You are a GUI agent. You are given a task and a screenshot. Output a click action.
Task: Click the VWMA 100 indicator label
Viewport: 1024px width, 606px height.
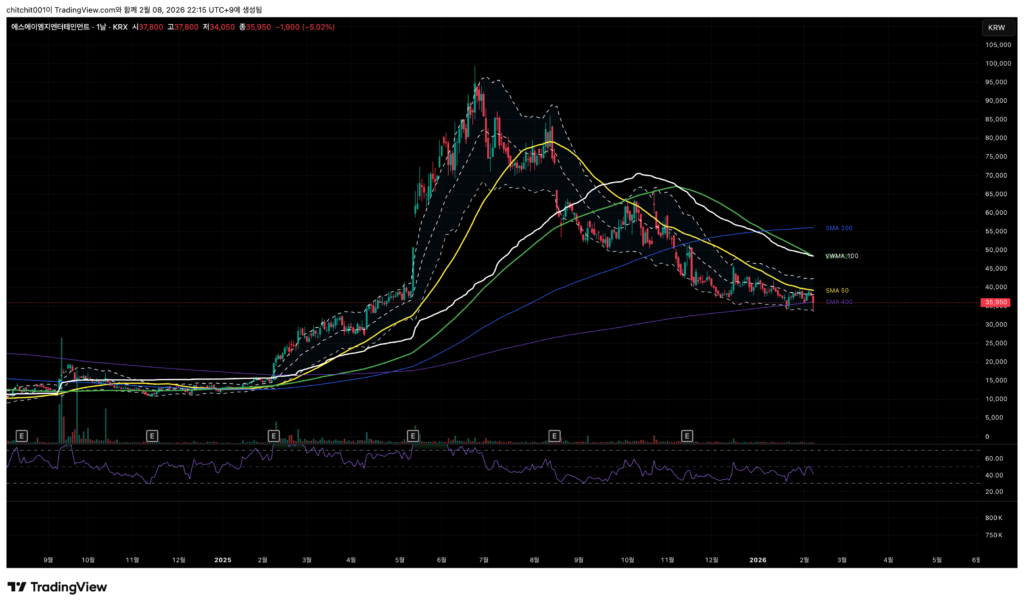point(841,256)
